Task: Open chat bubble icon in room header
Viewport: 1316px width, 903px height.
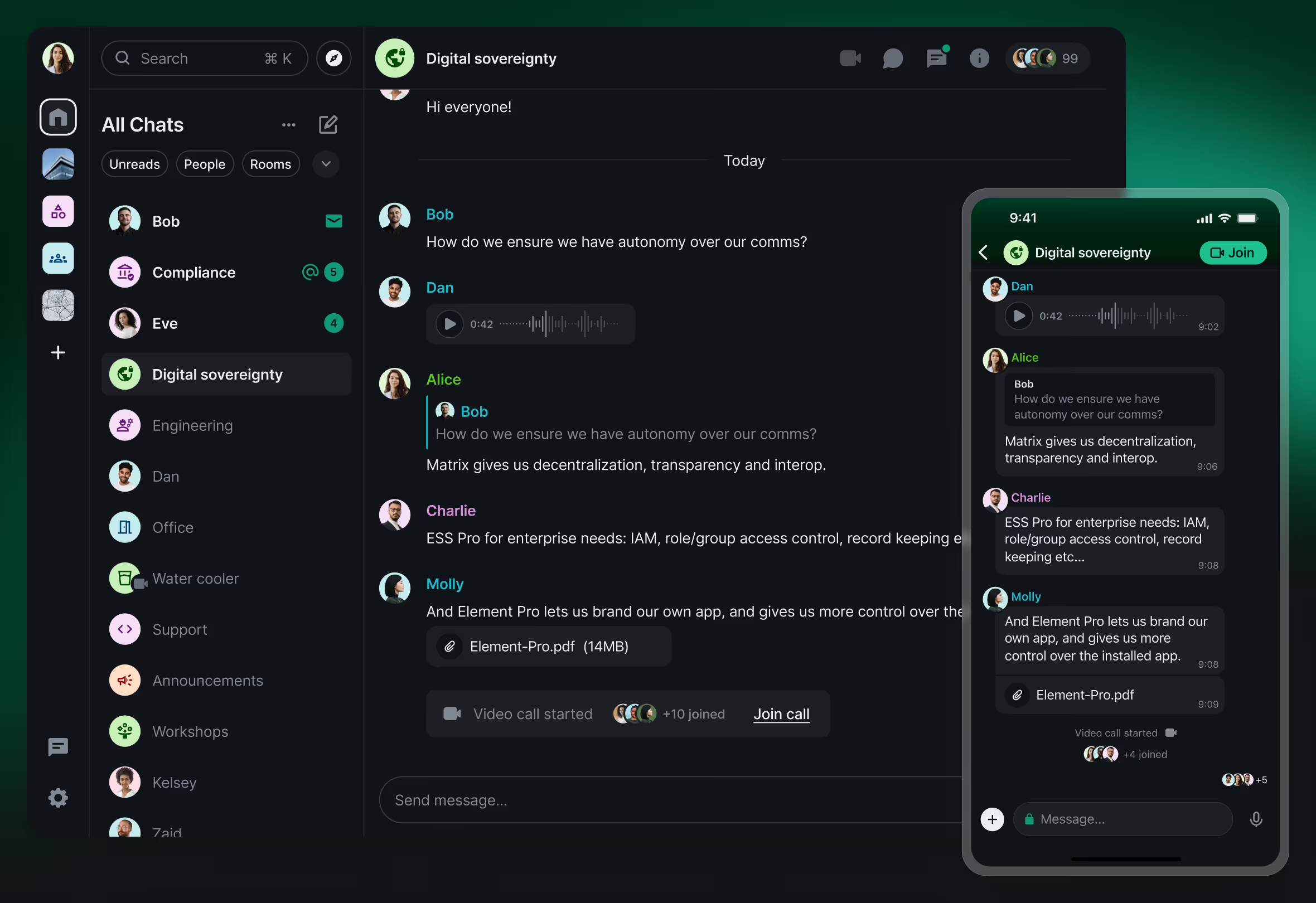Action: [893, 59]
